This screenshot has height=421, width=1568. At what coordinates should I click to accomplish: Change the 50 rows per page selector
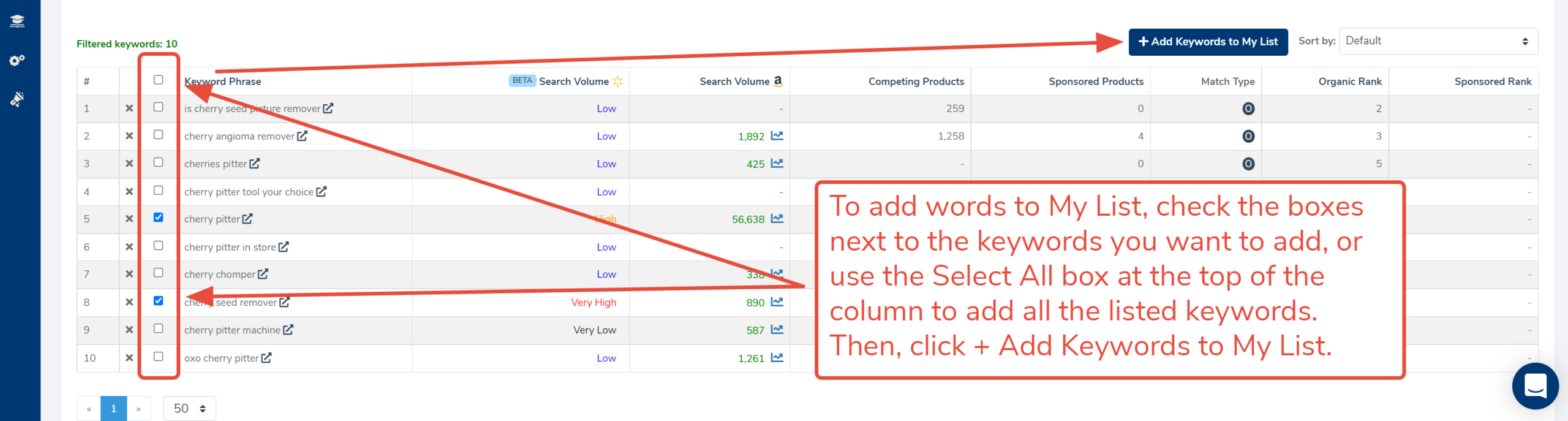tap(189, 409)
